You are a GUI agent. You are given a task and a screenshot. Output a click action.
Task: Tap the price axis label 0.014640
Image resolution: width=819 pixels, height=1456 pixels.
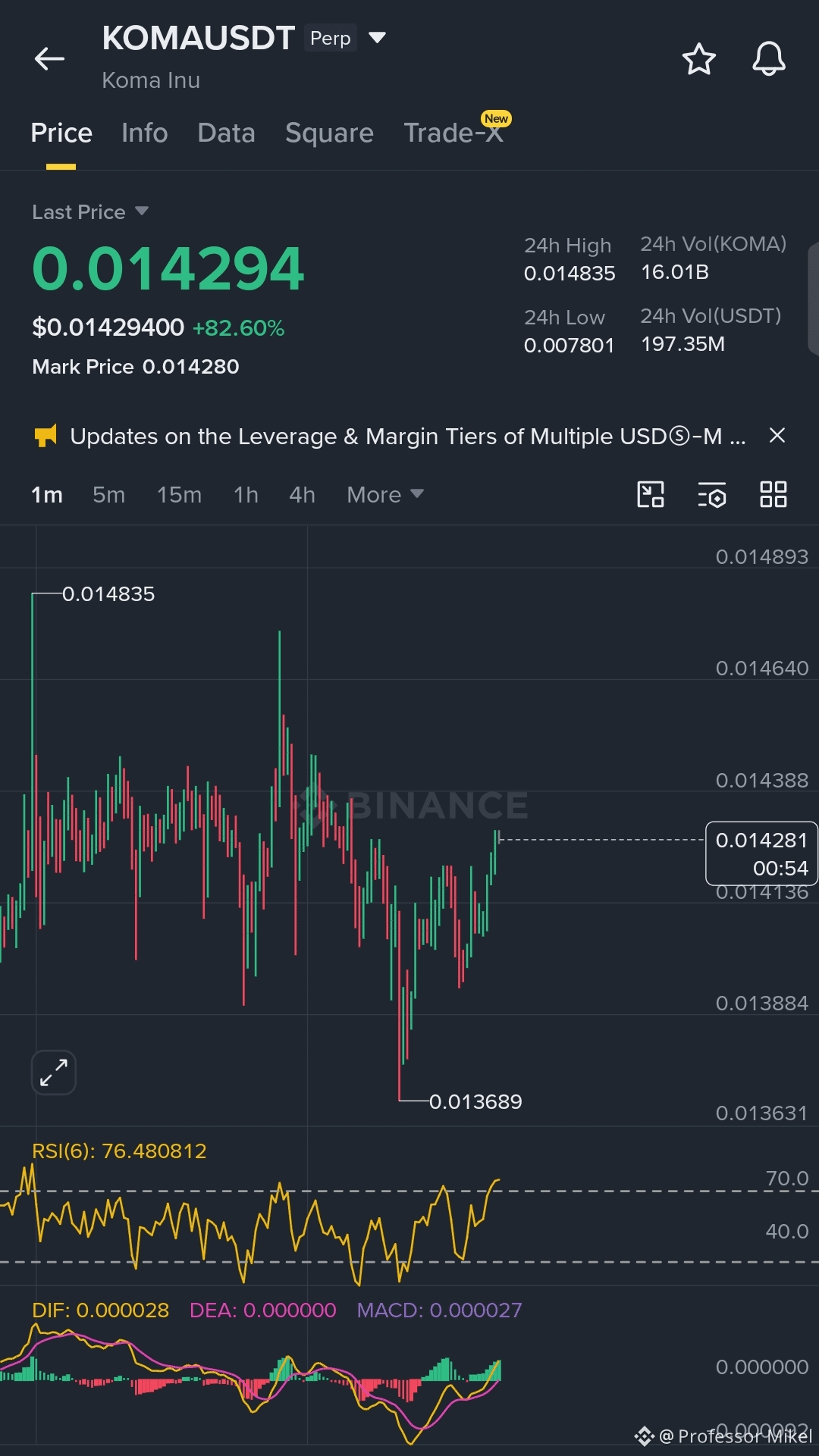pos(762,669)
